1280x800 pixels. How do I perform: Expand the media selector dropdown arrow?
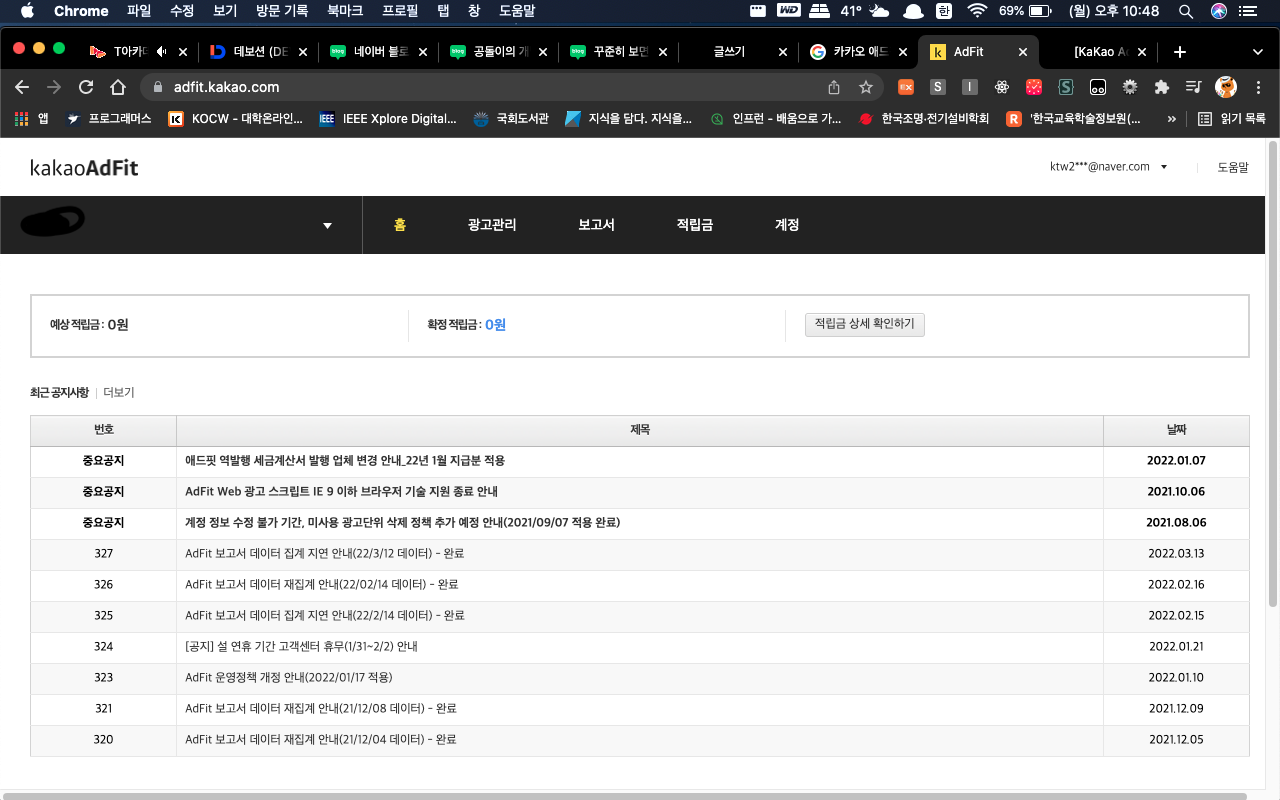tap(327, 225)
